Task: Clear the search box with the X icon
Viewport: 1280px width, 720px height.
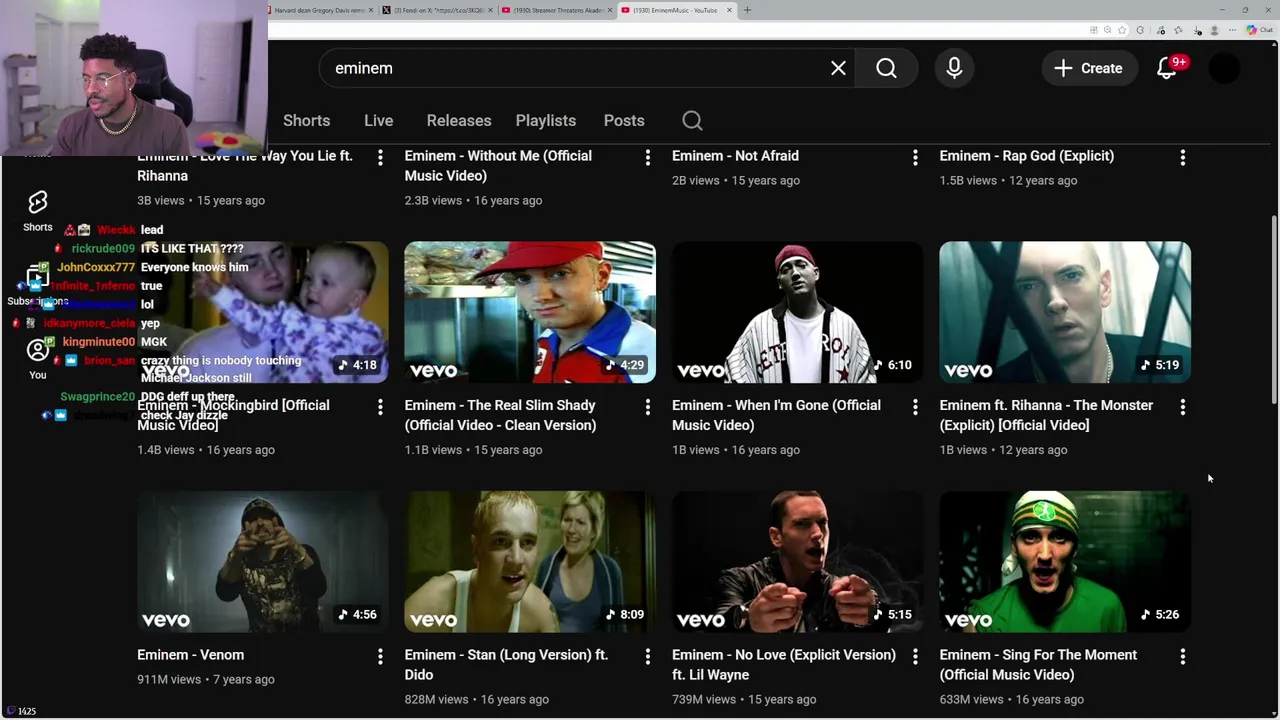Action: pyautogui.click(x=838, y=68)
